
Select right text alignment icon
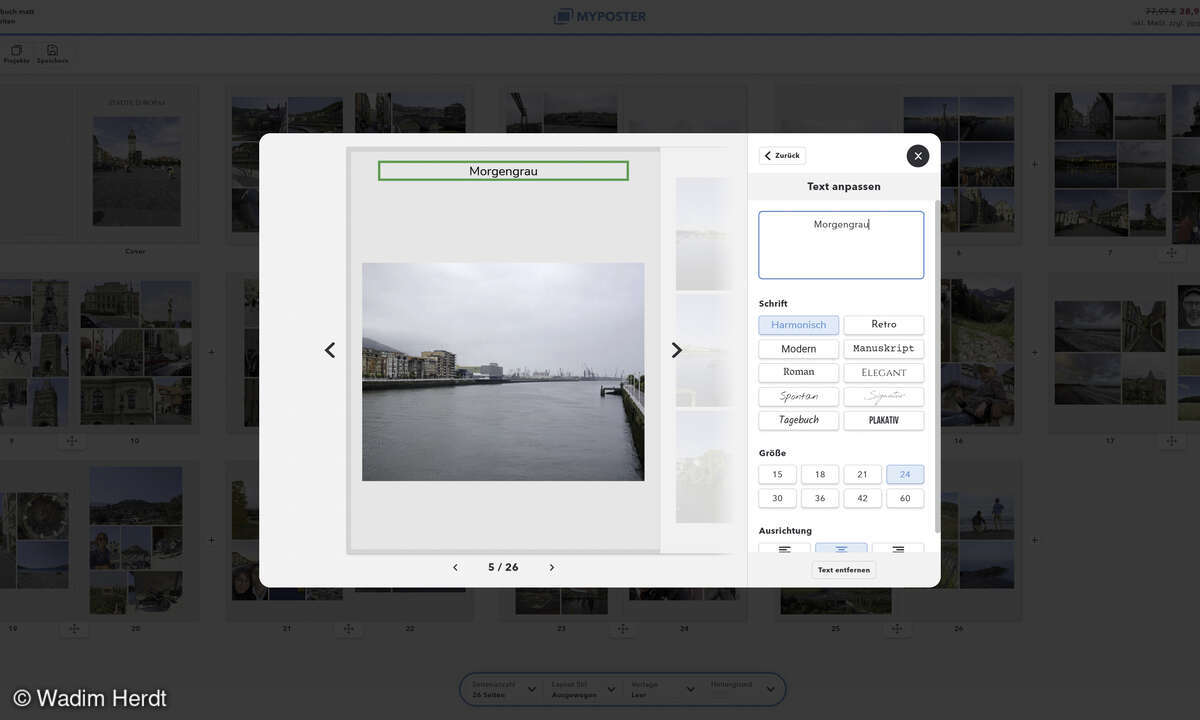click(897, 549)
